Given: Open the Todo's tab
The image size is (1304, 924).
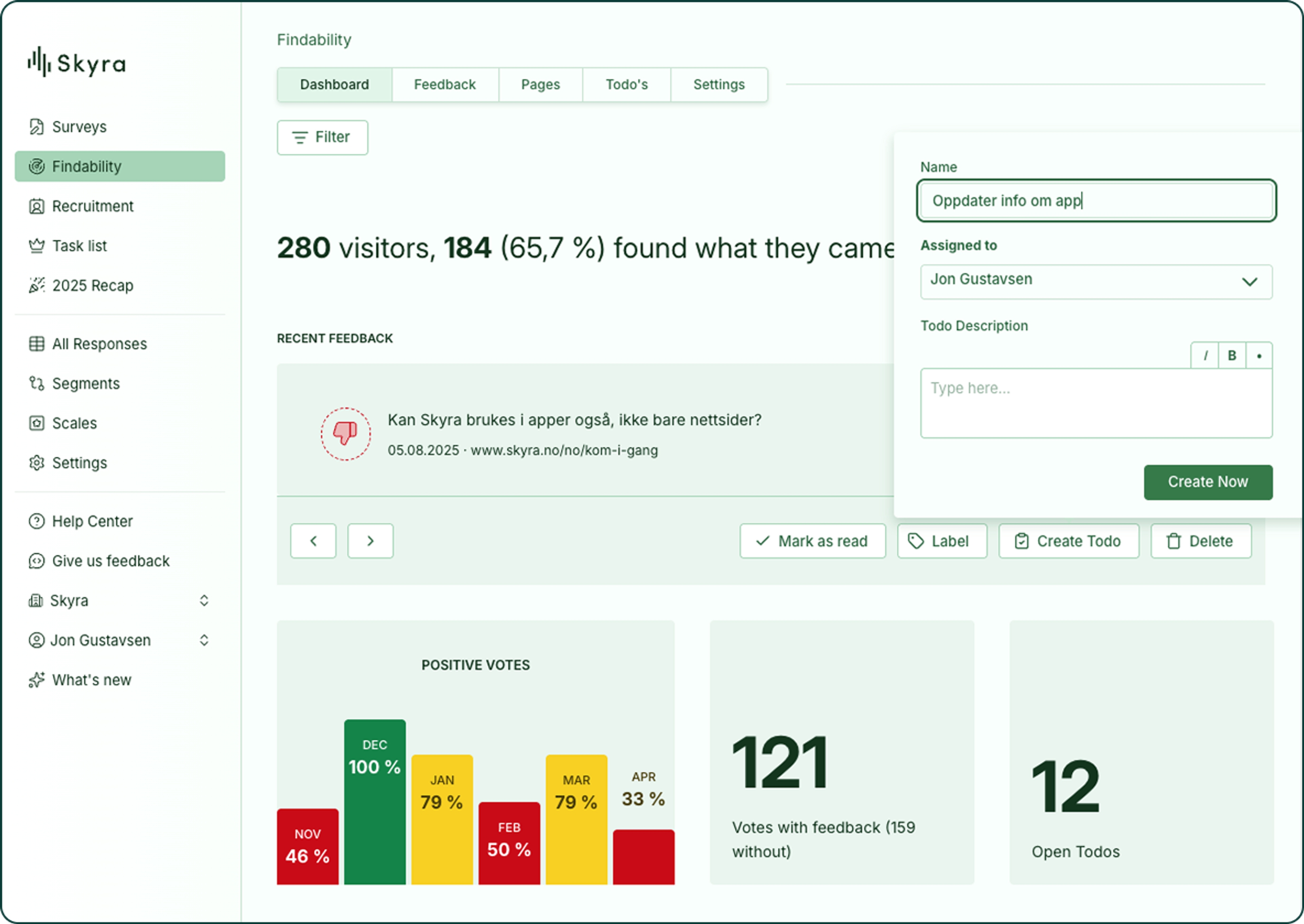Looking at the screenshot, I should (627, 85).
